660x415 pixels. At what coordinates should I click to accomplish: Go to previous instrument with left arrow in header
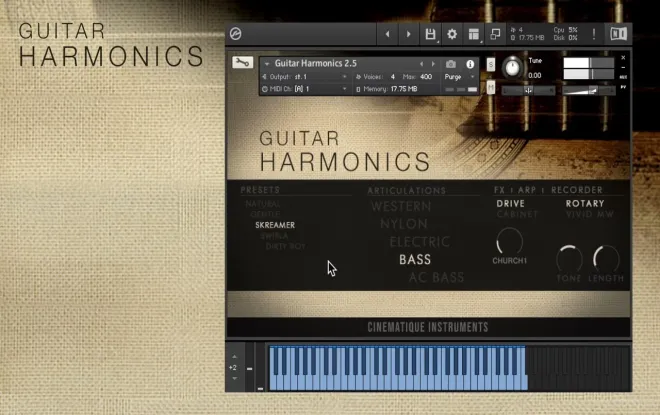(388, 34)
